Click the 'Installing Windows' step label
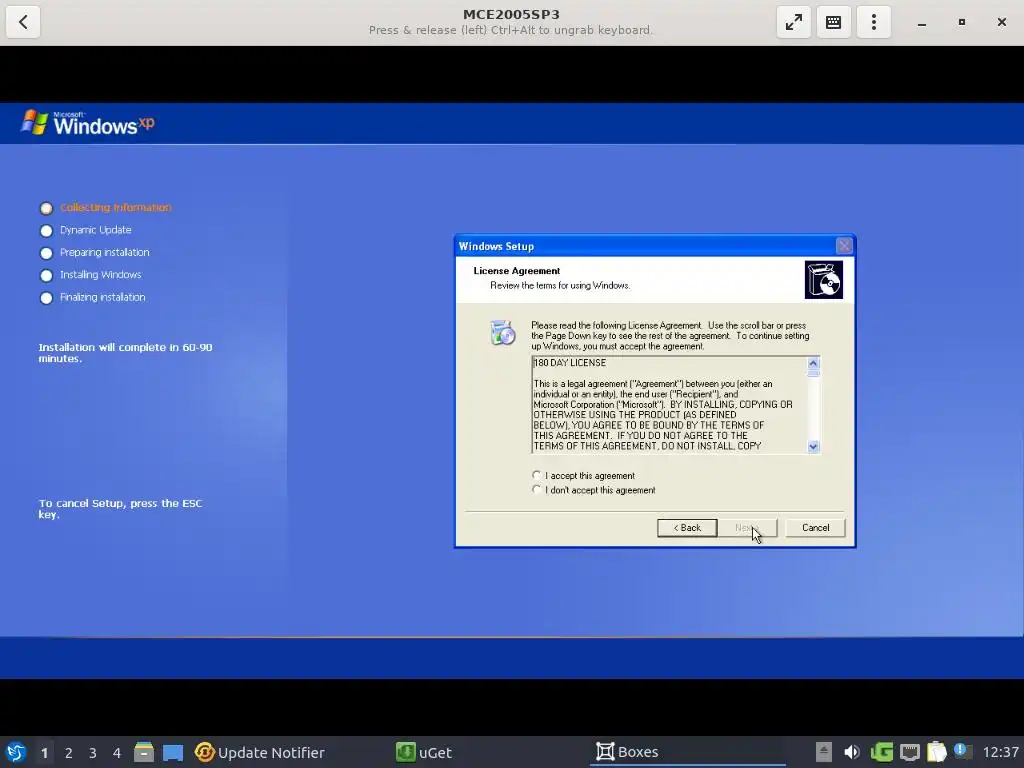 click(101, 274)
